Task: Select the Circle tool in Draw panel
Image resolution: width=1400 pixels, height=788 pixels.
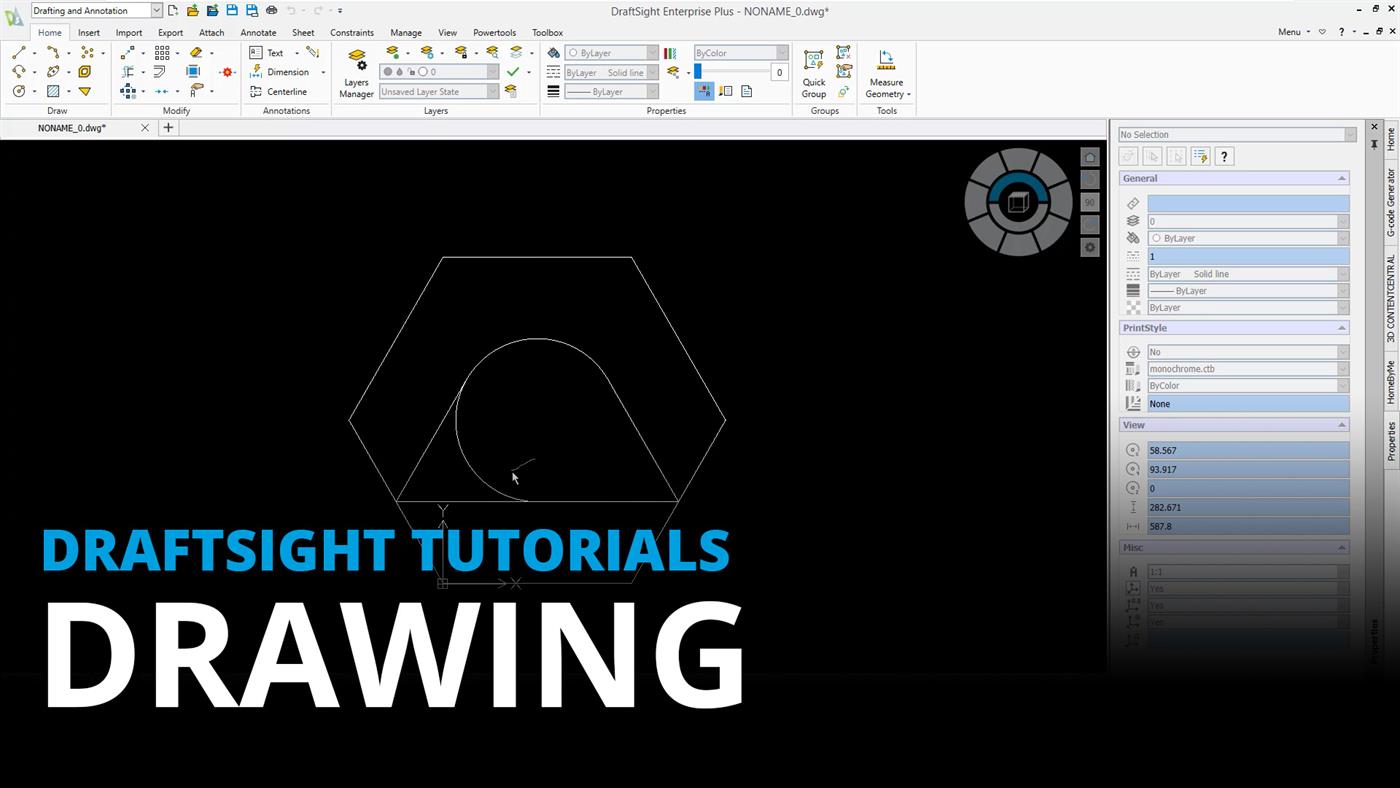Action: click(x=20, y=91)
